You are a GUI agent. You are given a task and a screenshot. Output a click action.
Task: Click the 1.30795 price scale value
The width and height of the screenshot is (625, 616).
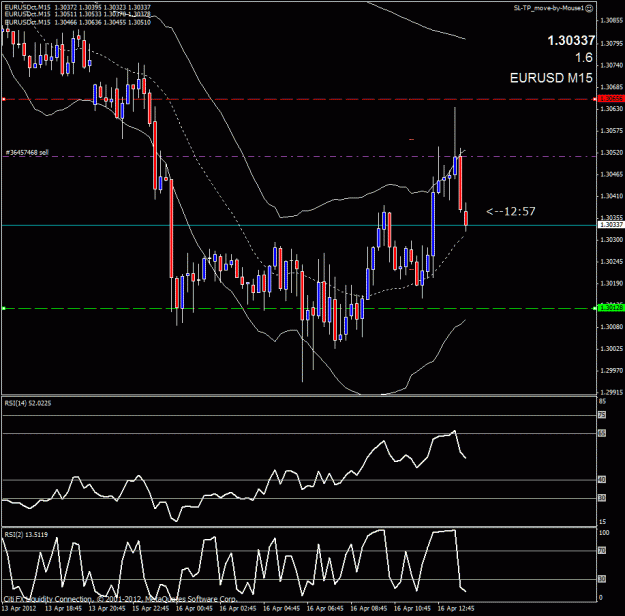612,43
